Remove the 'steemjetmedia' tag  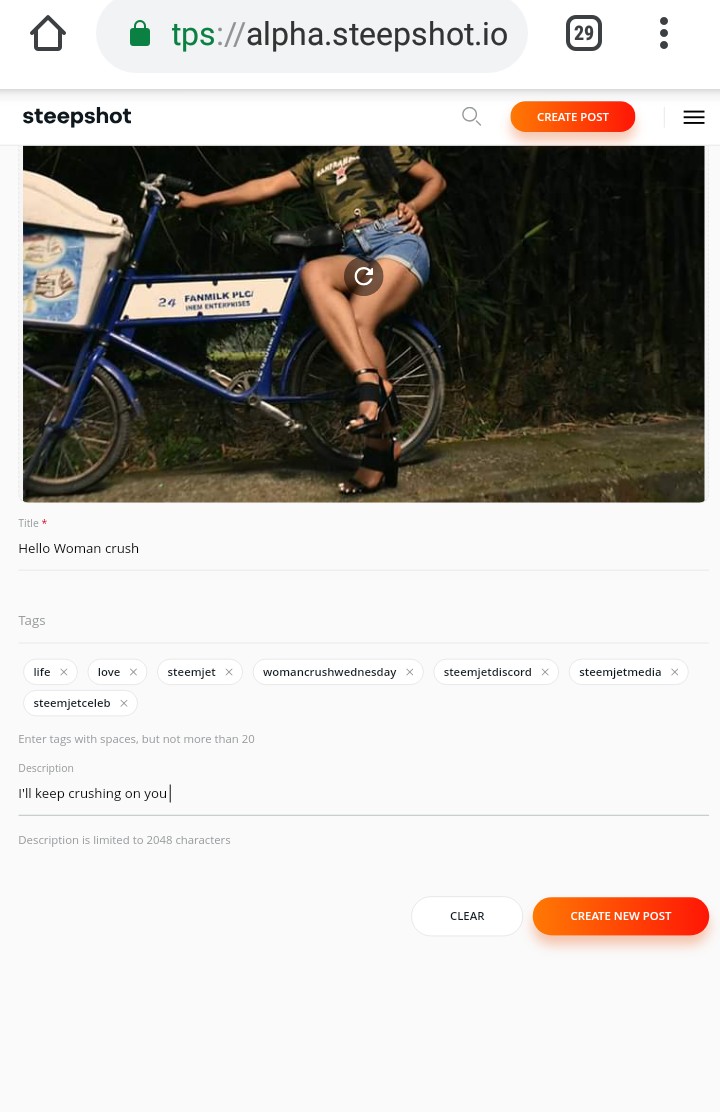click(x=675, y=672)
